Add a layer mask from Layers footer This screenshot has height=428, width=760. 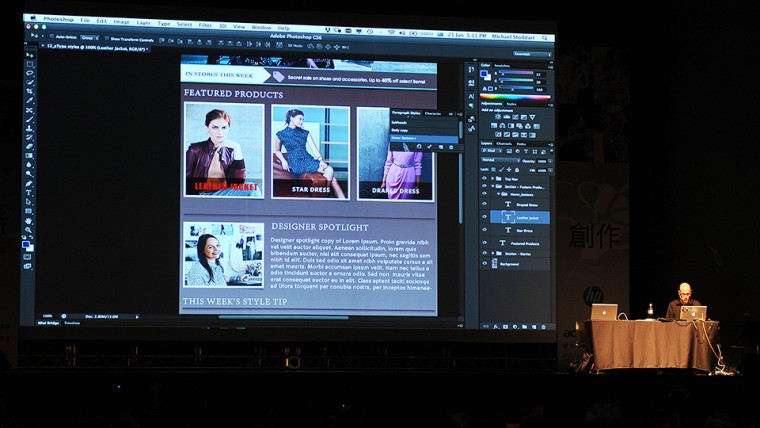coord(506,327)
